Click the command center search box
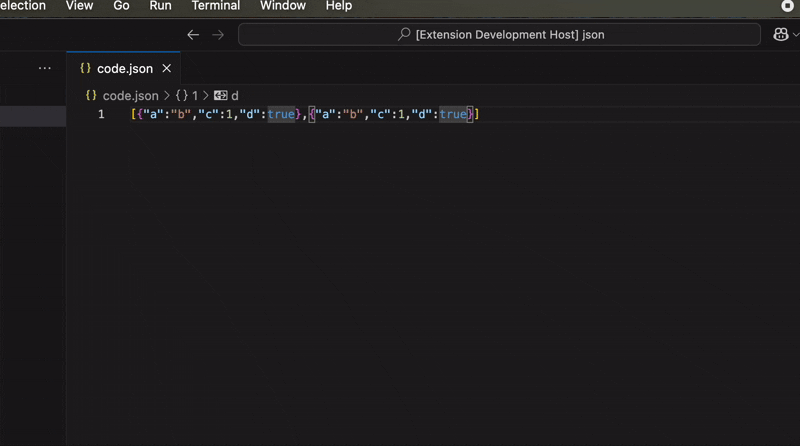Viewport: 800px width, 446px height. tap(499, 35)
